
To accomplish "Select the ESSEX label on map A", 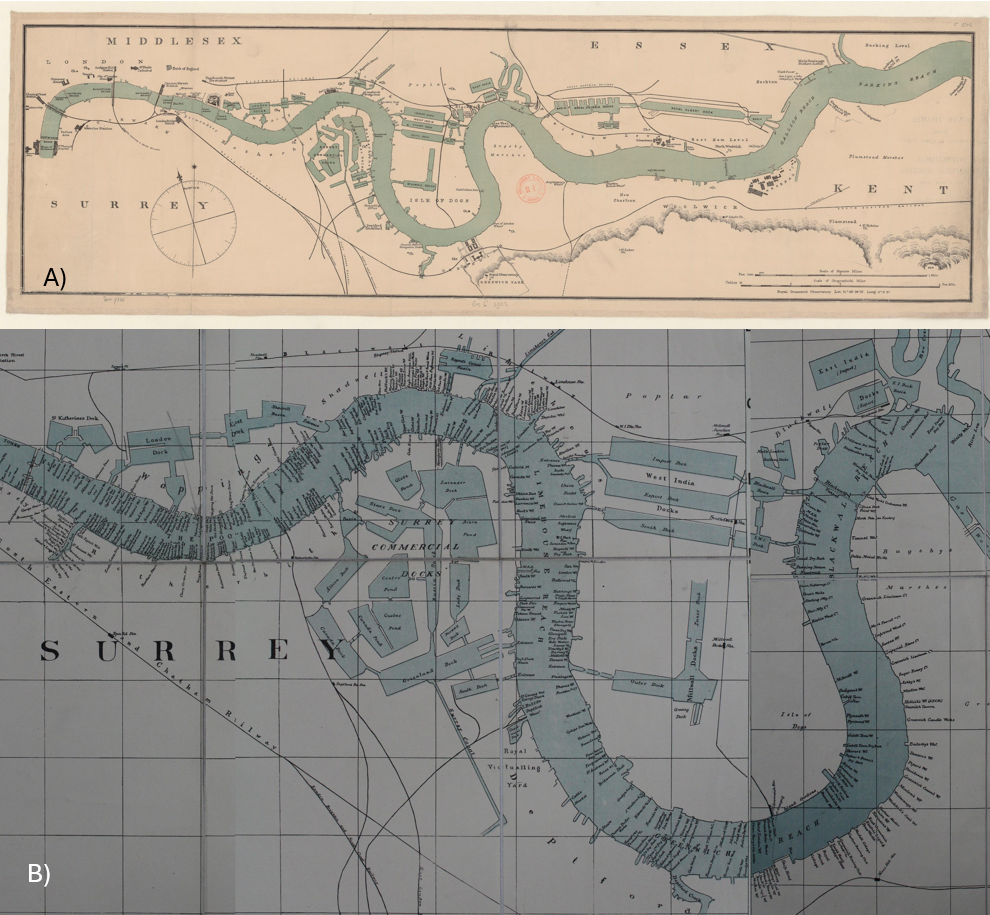I will [x=683, y=45].
